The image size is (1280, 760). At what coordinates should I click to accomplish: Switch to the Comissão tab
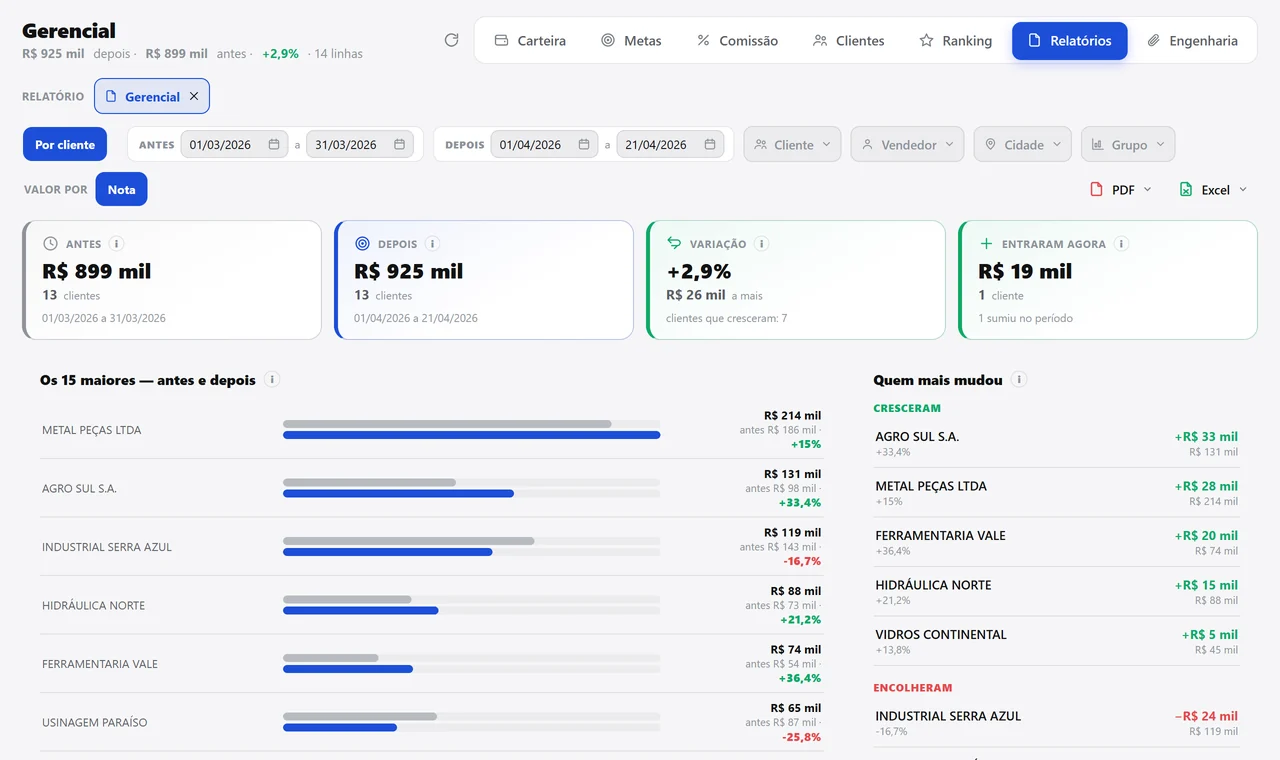(x=737, y=40)
